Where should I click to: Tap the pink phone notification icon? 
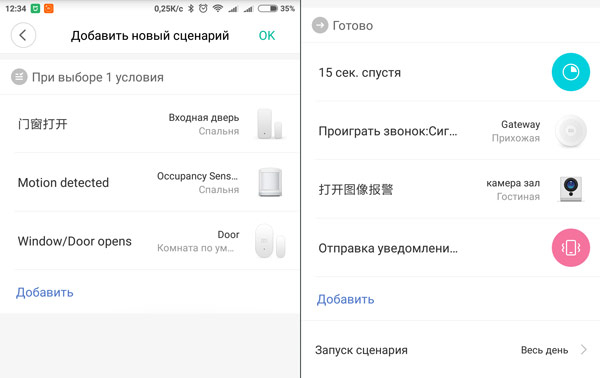tap(571, 248)
